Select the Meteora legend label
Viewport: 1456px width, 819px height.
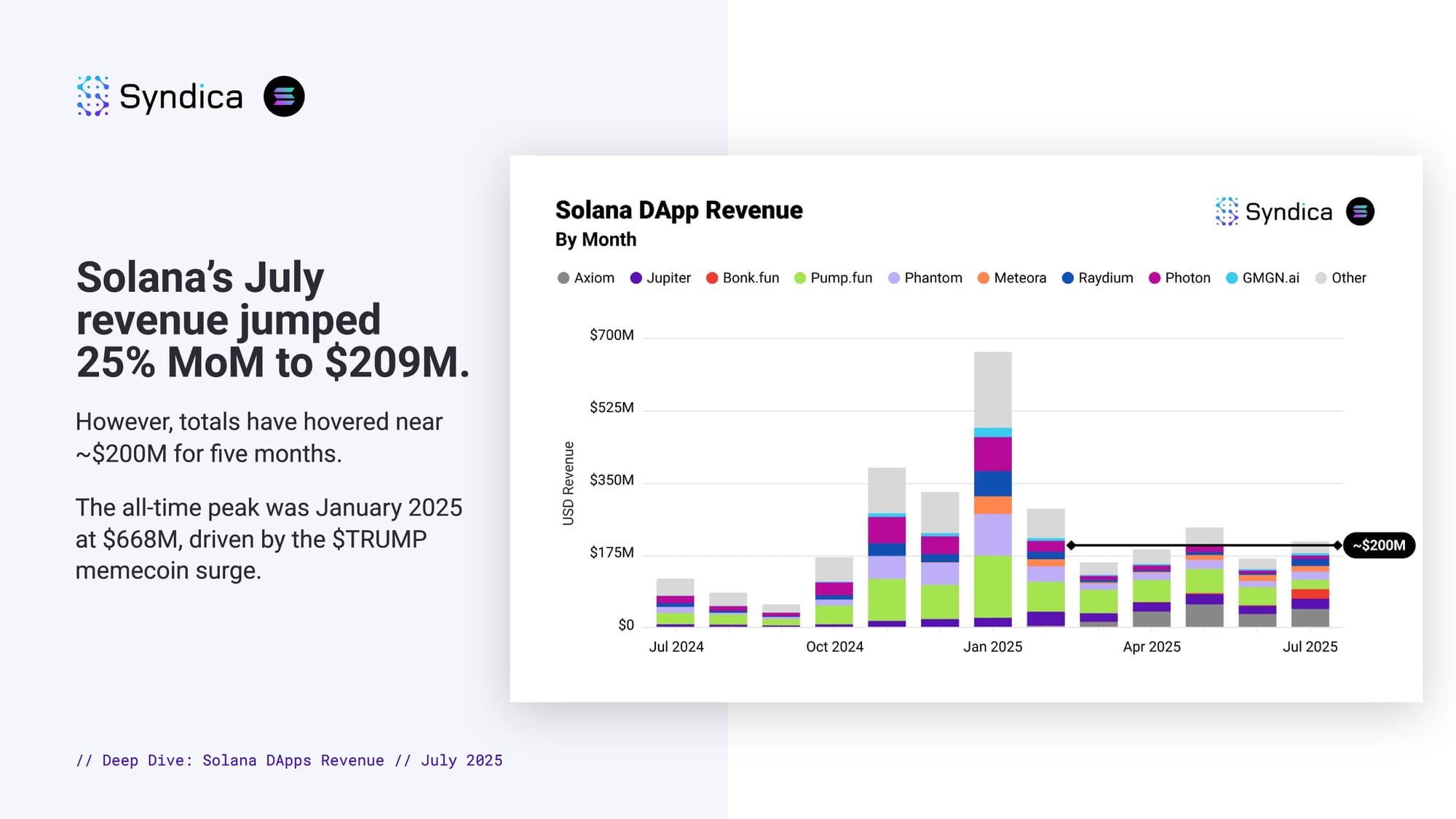tap(1020, 278)
